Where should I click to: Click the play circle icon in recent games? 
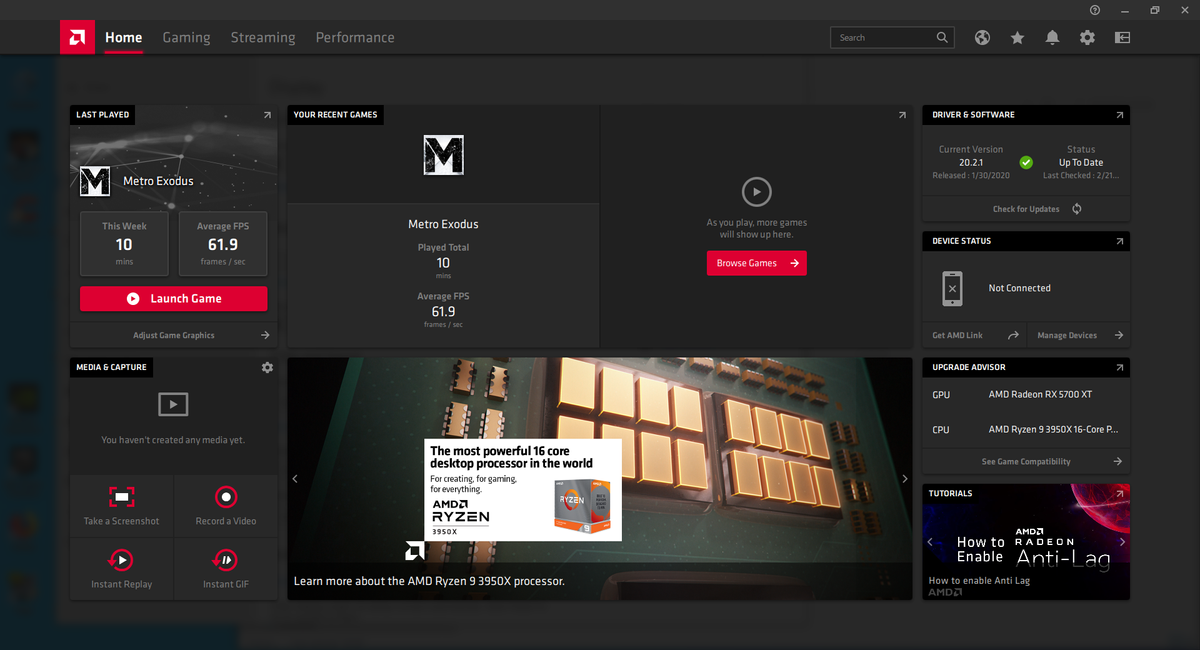pyautogui.click(x=756, y=192)
